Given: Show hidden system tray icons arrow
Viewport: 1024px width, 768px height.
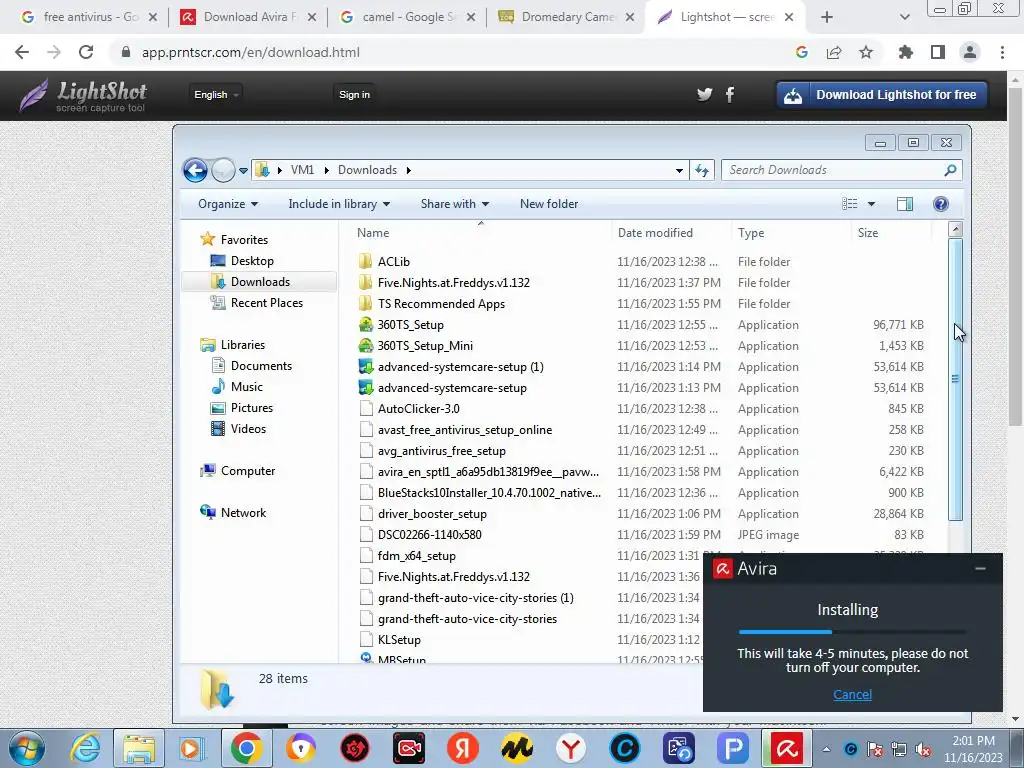Looking at the screenshot, I should click(x=826, y=749).
